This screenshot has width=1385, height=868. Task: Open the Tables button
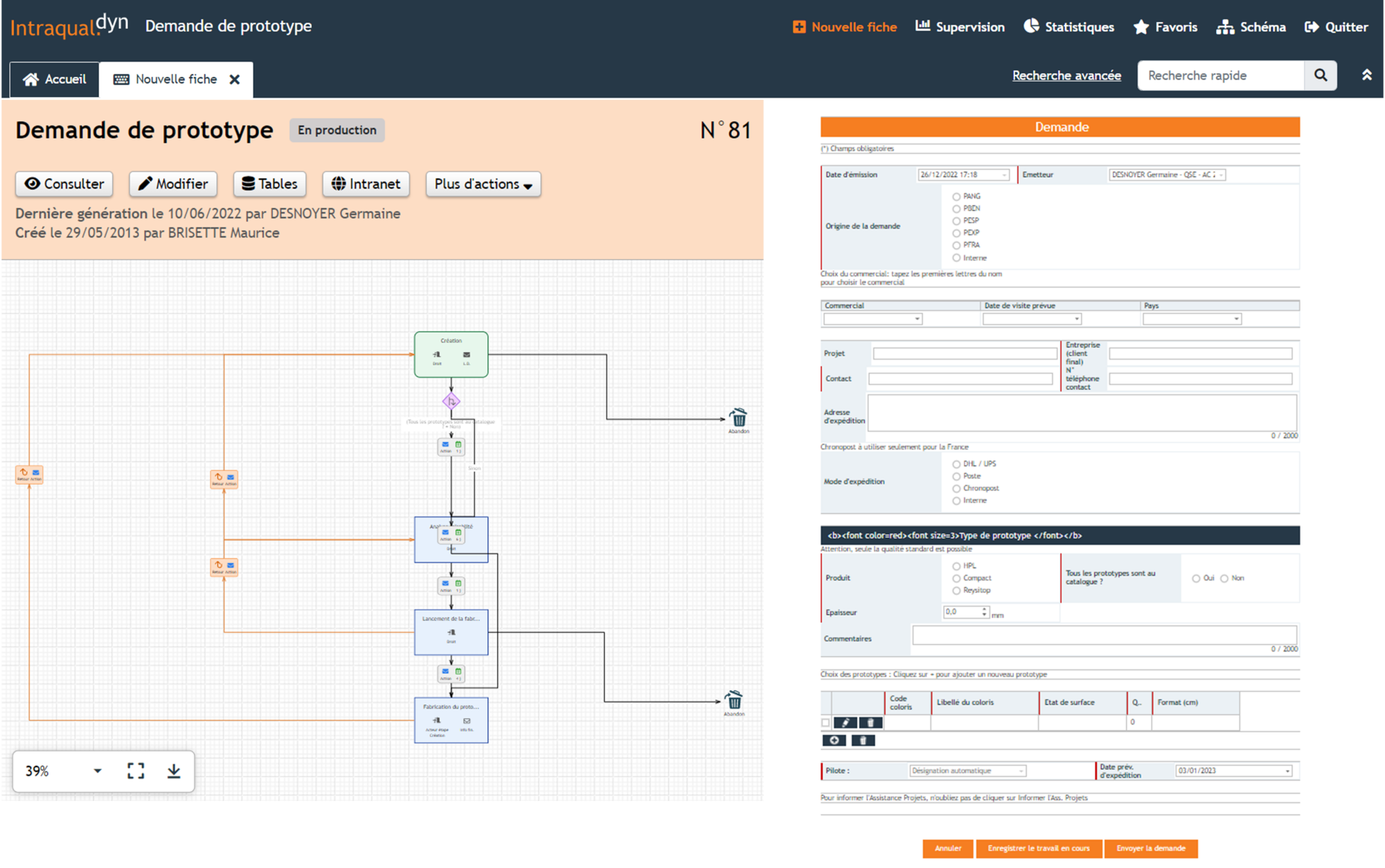(269, 184)
